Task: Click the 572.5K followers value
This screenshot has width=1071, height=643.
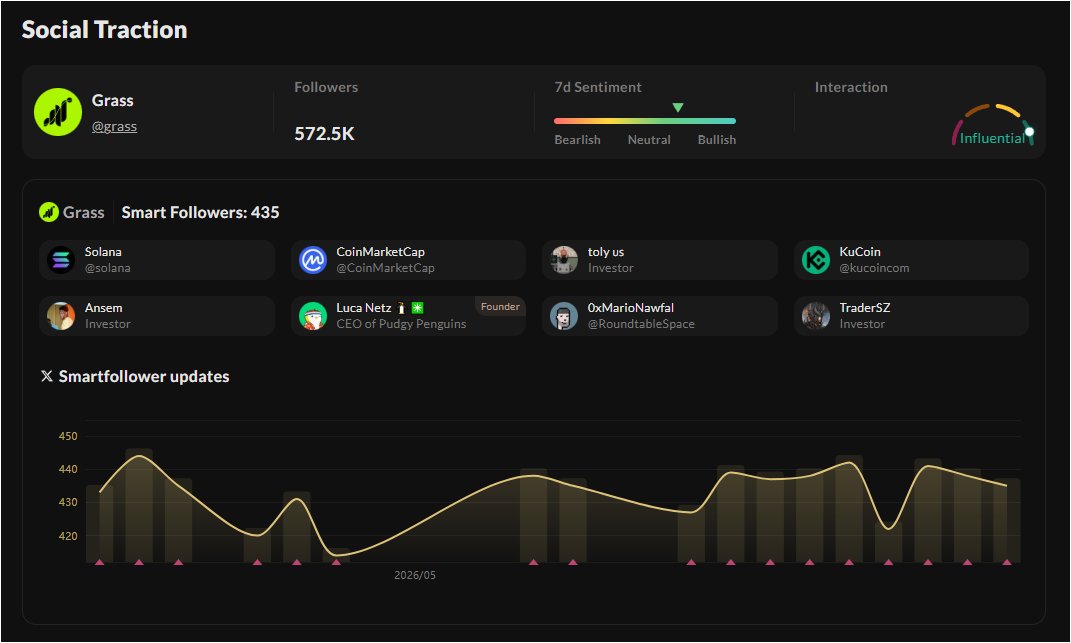Action: coord(324,134)
